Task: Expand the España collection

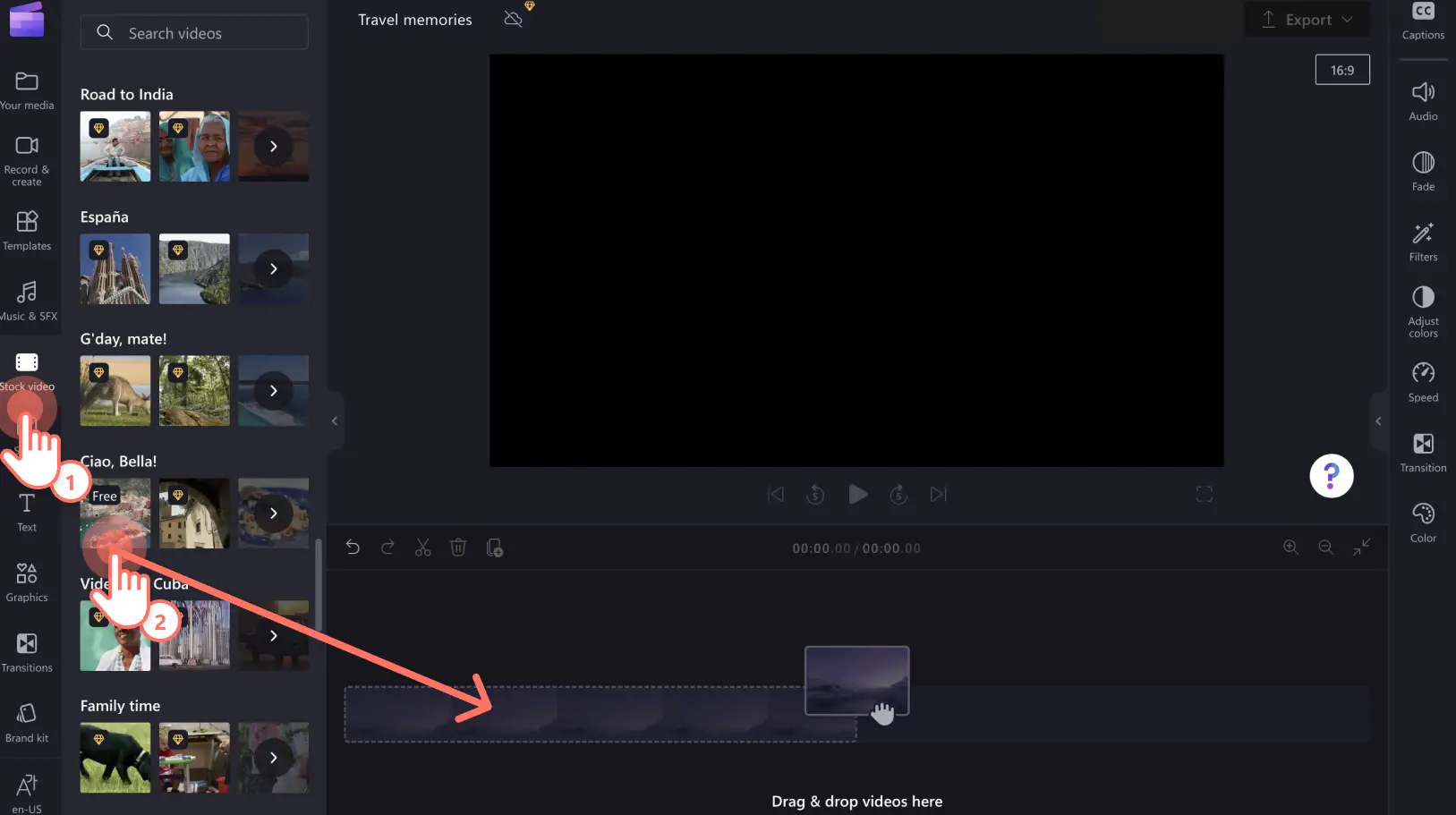Action: [273, 268]
